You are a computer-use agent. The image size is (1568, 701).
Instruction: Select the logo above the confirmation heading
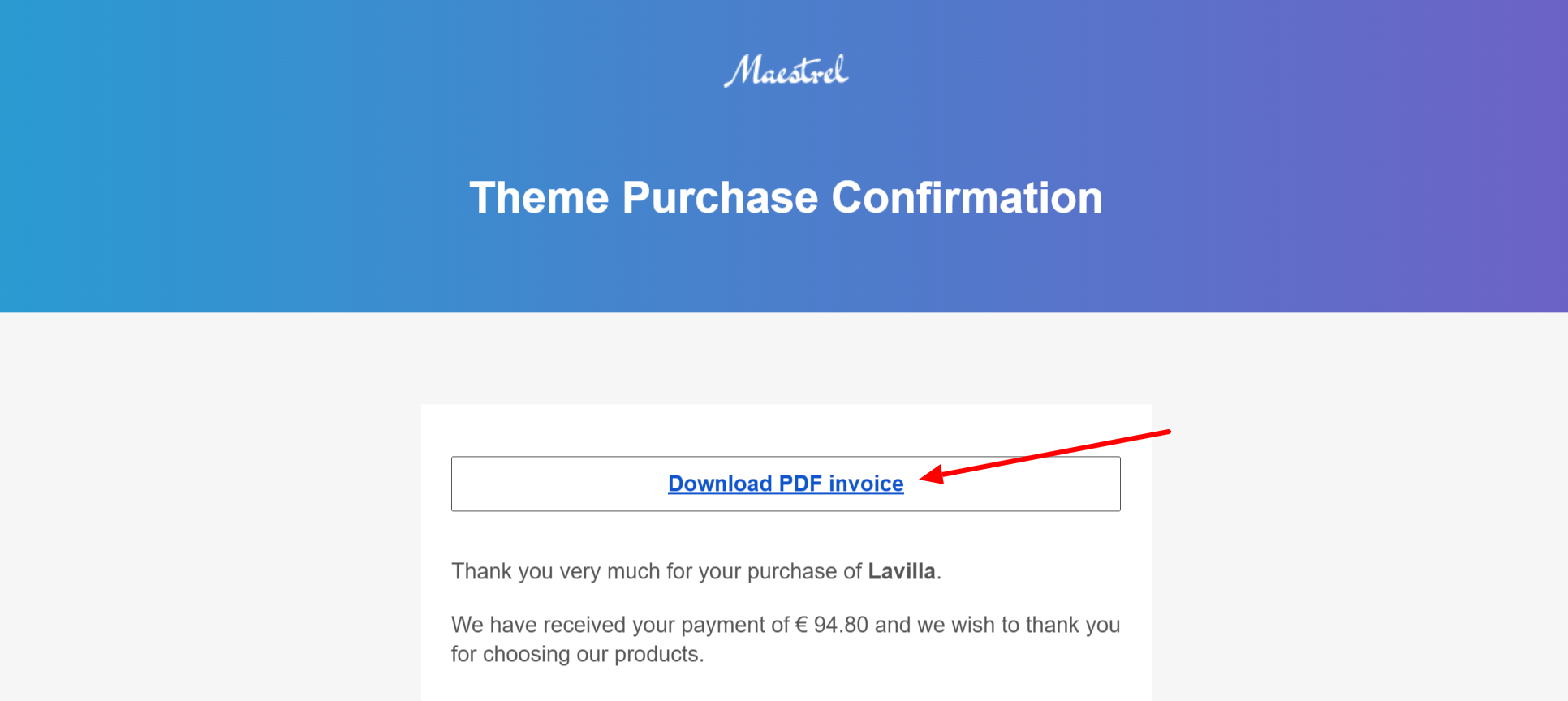click(x=785, y=71)
